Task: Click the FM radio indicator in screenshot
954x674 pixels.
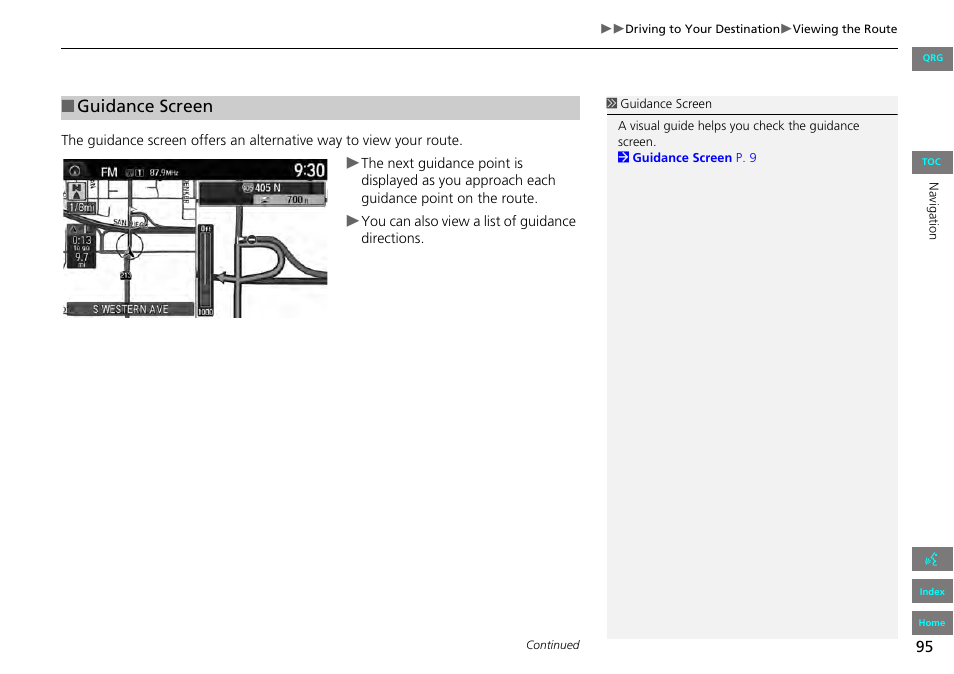Action: [x=109, y=172]
